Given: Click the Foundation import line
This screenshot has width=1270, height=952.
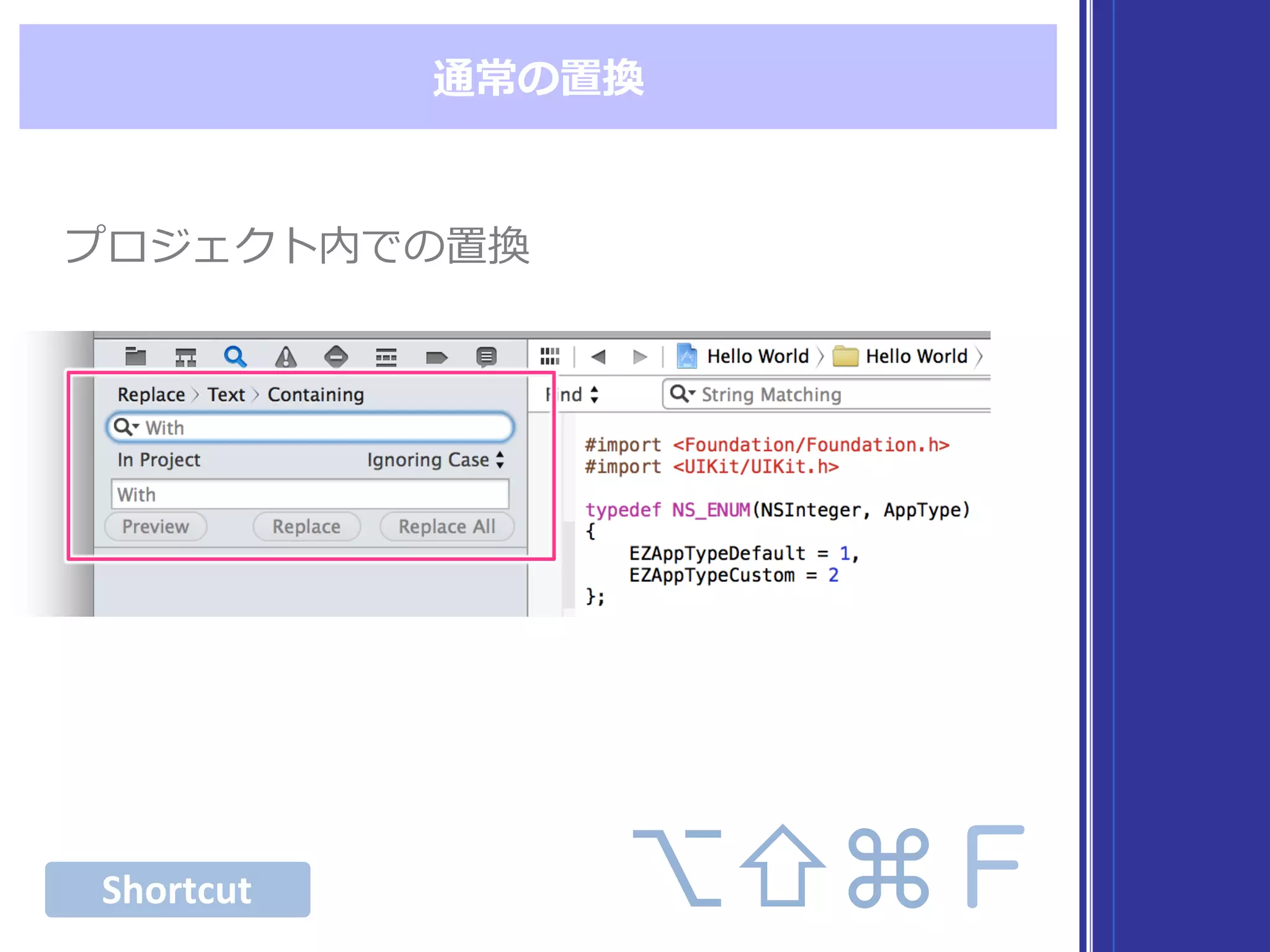Looking at the screenshot, I should point(767,445).
